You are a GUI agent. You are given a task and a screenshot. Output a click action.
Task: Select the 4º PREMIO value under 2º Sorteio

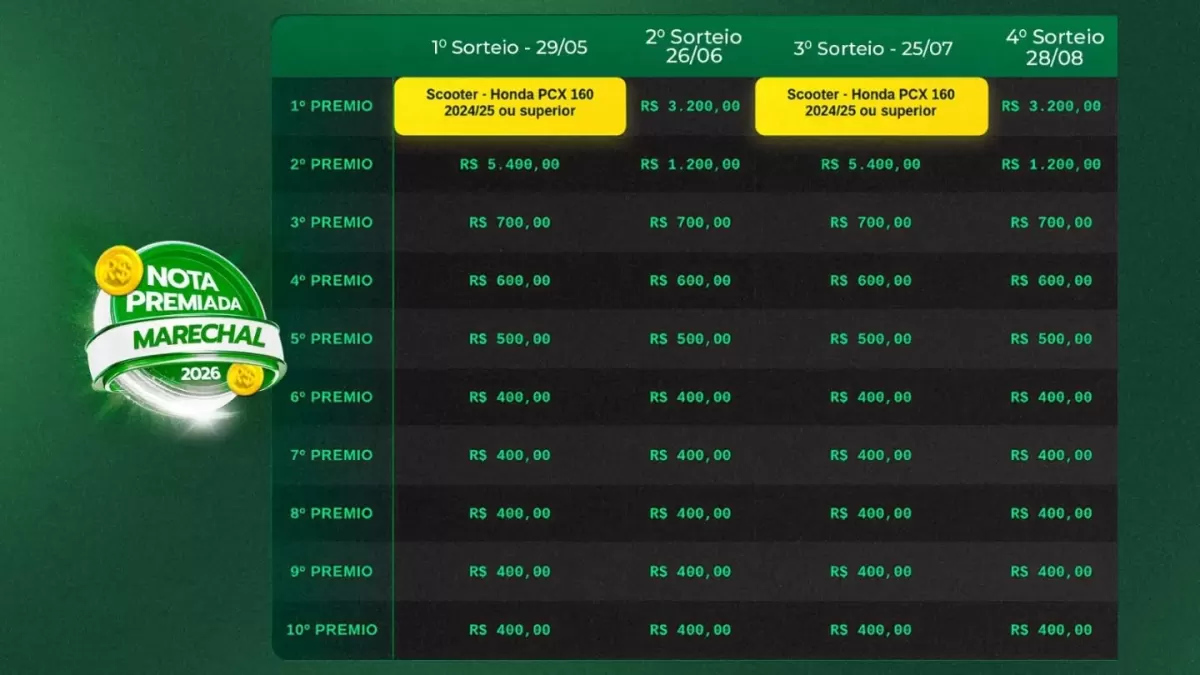coord(690,280)
